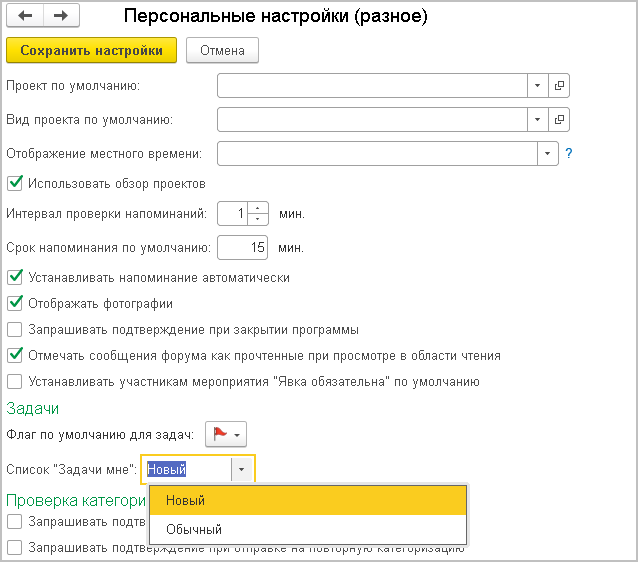638x562 pixels.
Task: Enable confirmation on program close checkbox
Action: [x=14, y=329]
